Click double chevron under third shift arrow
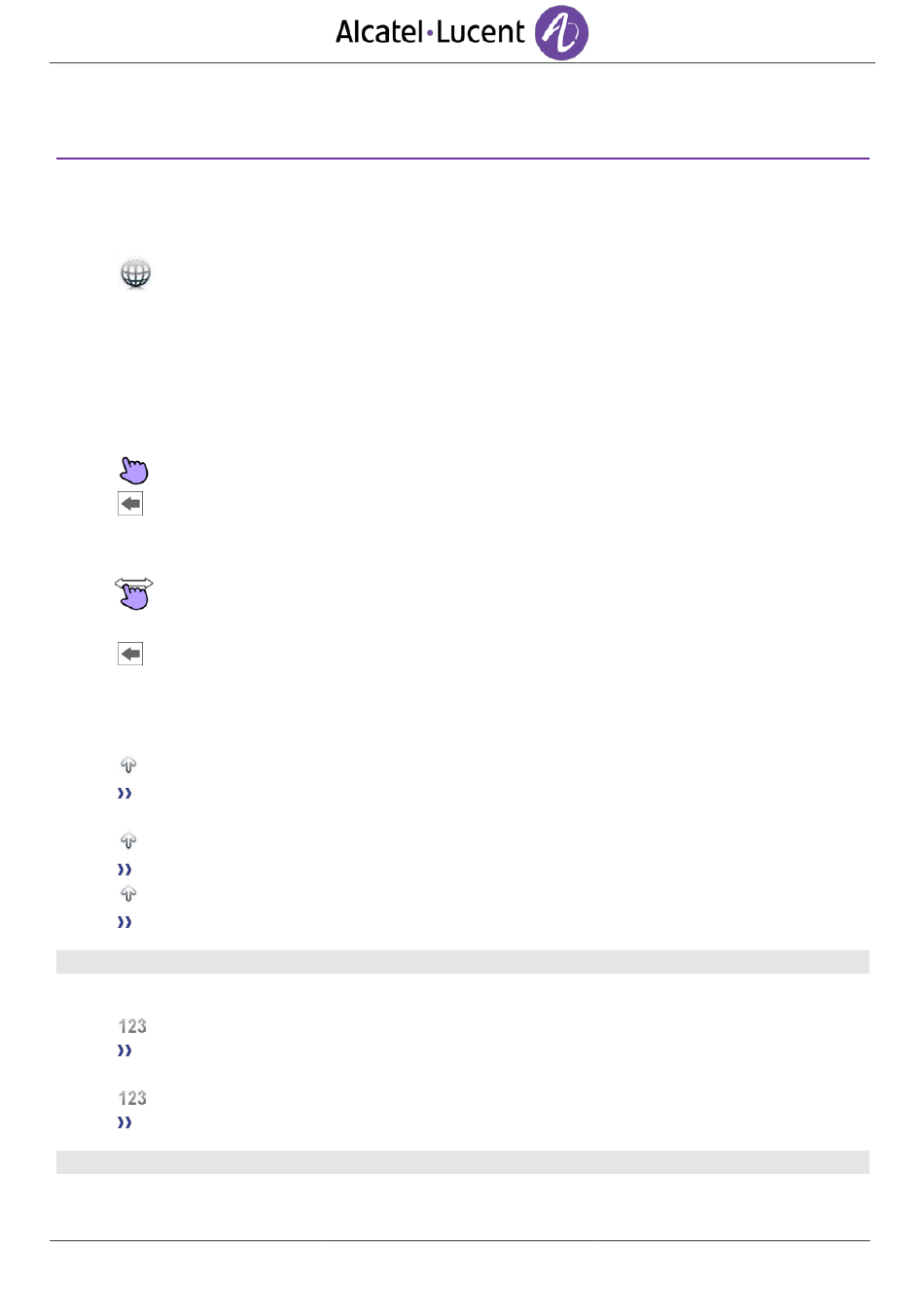This screenshot has height=1316, width=924. [124, 922]
